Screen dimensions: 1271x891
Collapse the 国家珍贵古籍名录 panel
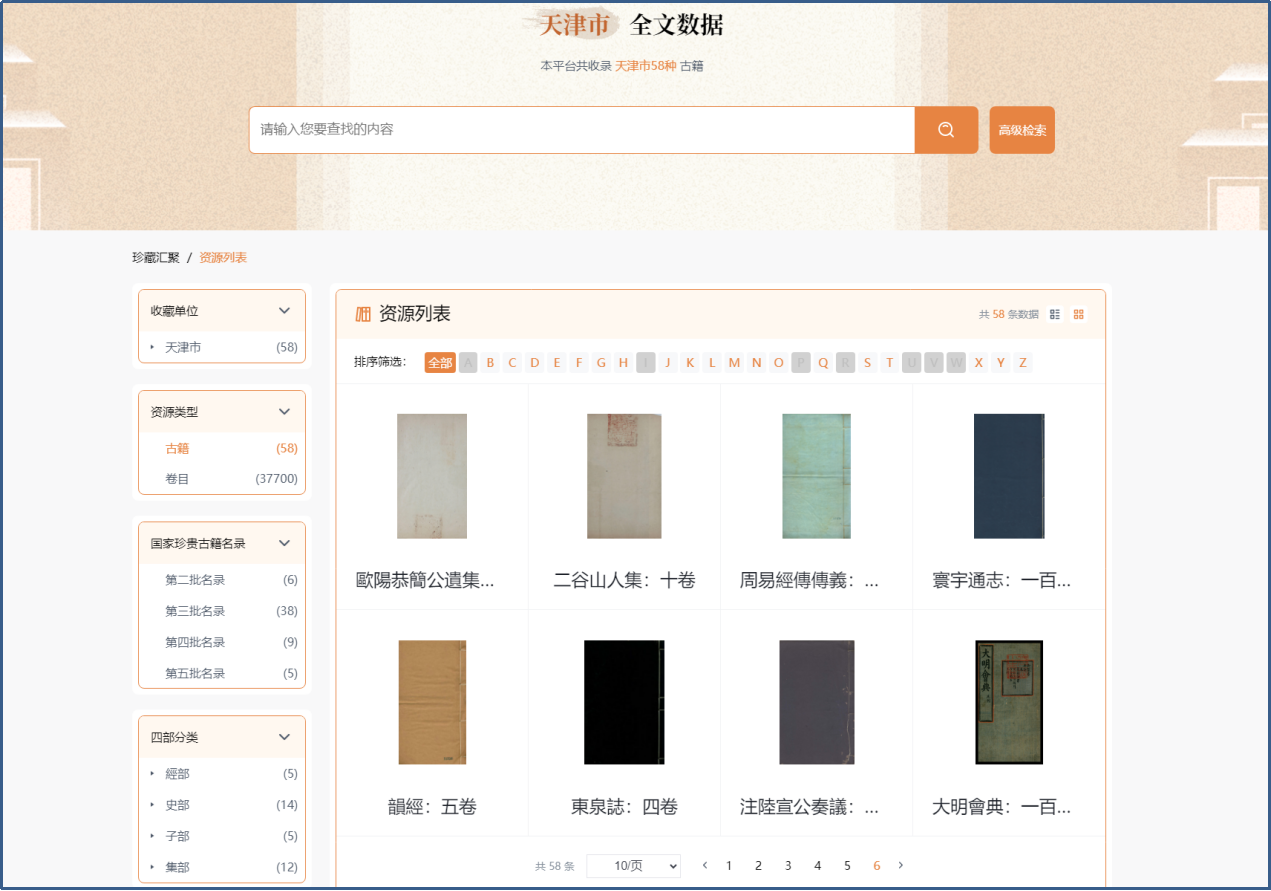tap(284, 543)
